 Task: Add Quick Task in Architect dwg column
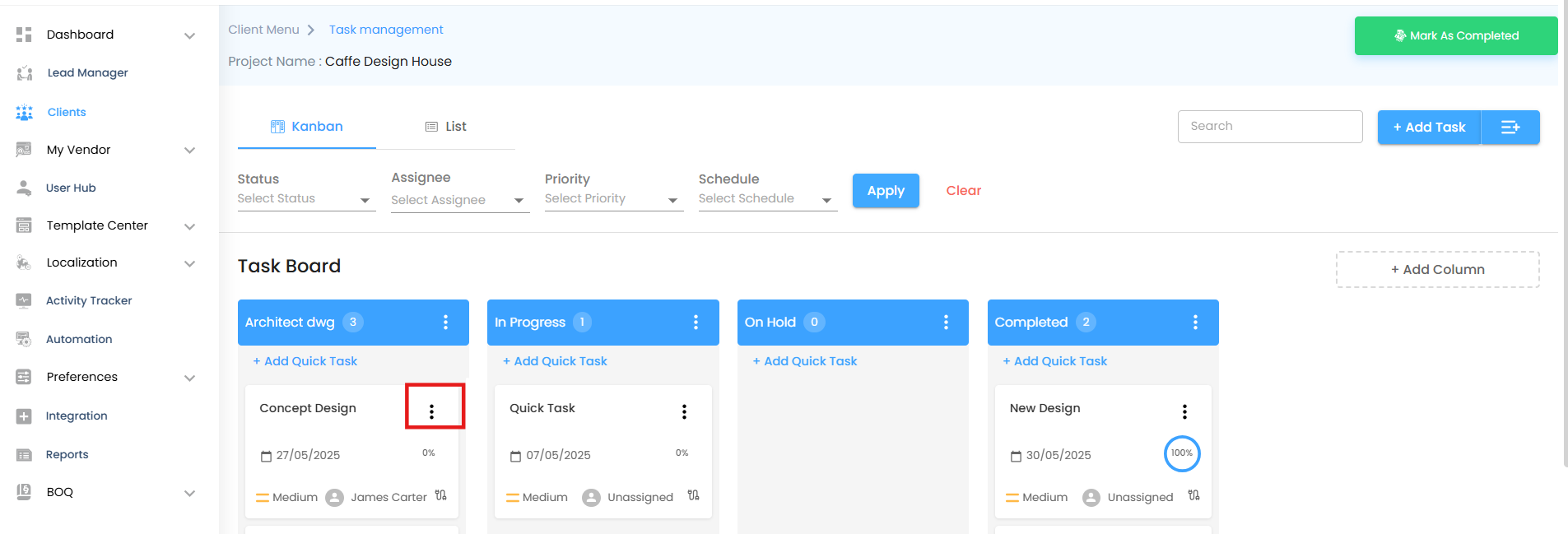click(x=305, y=361)
